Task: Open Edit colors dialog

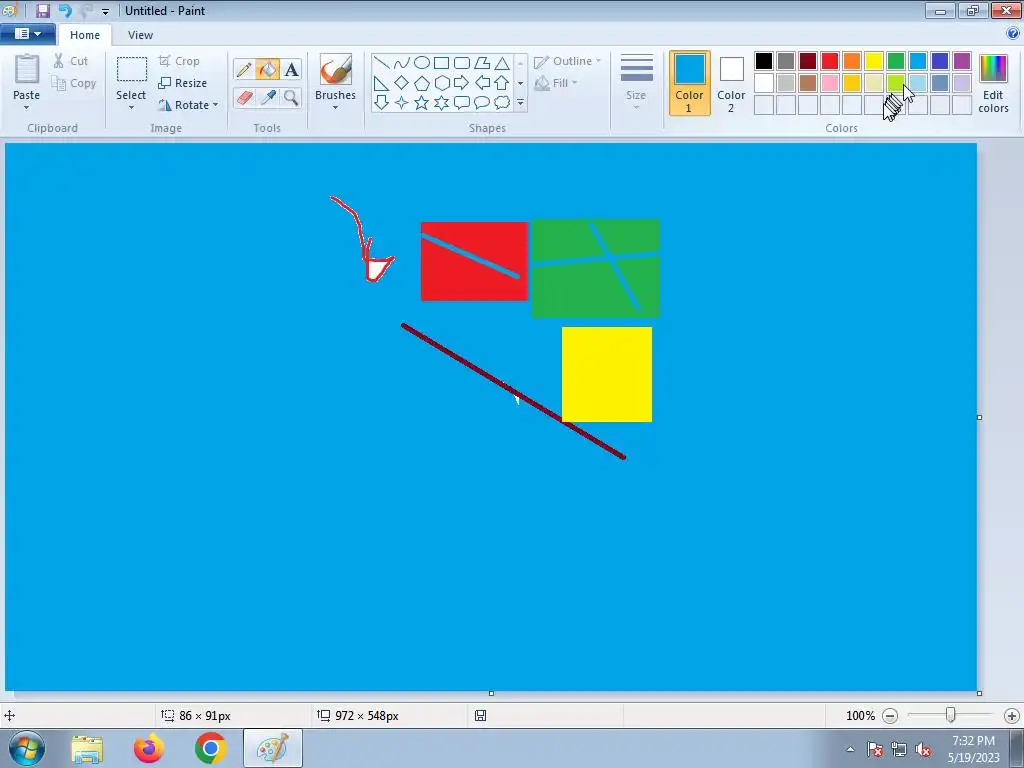Action: tap(993, 83)
